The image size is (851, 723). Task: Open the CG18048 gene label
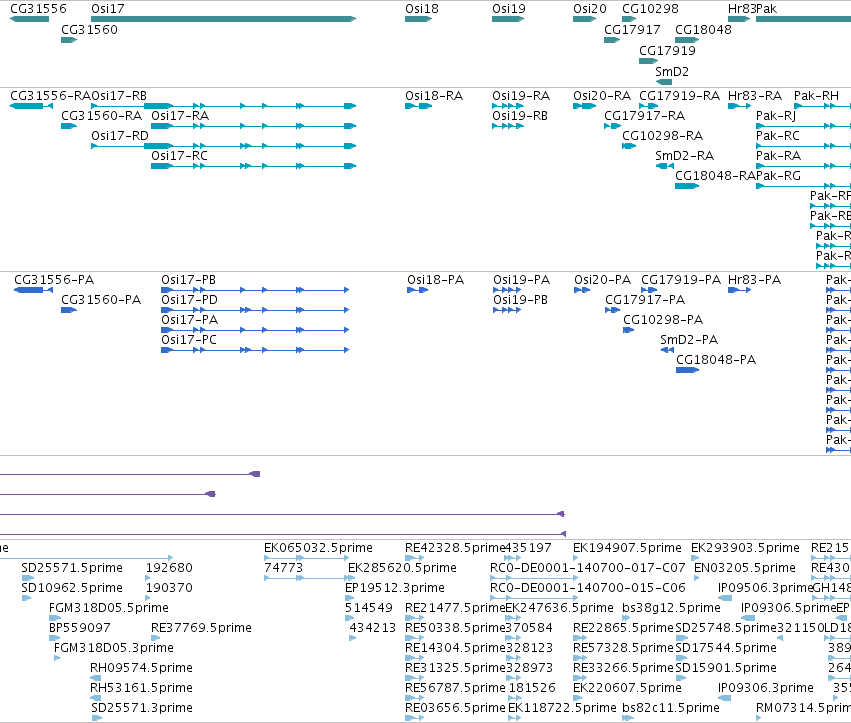[703, 29]
